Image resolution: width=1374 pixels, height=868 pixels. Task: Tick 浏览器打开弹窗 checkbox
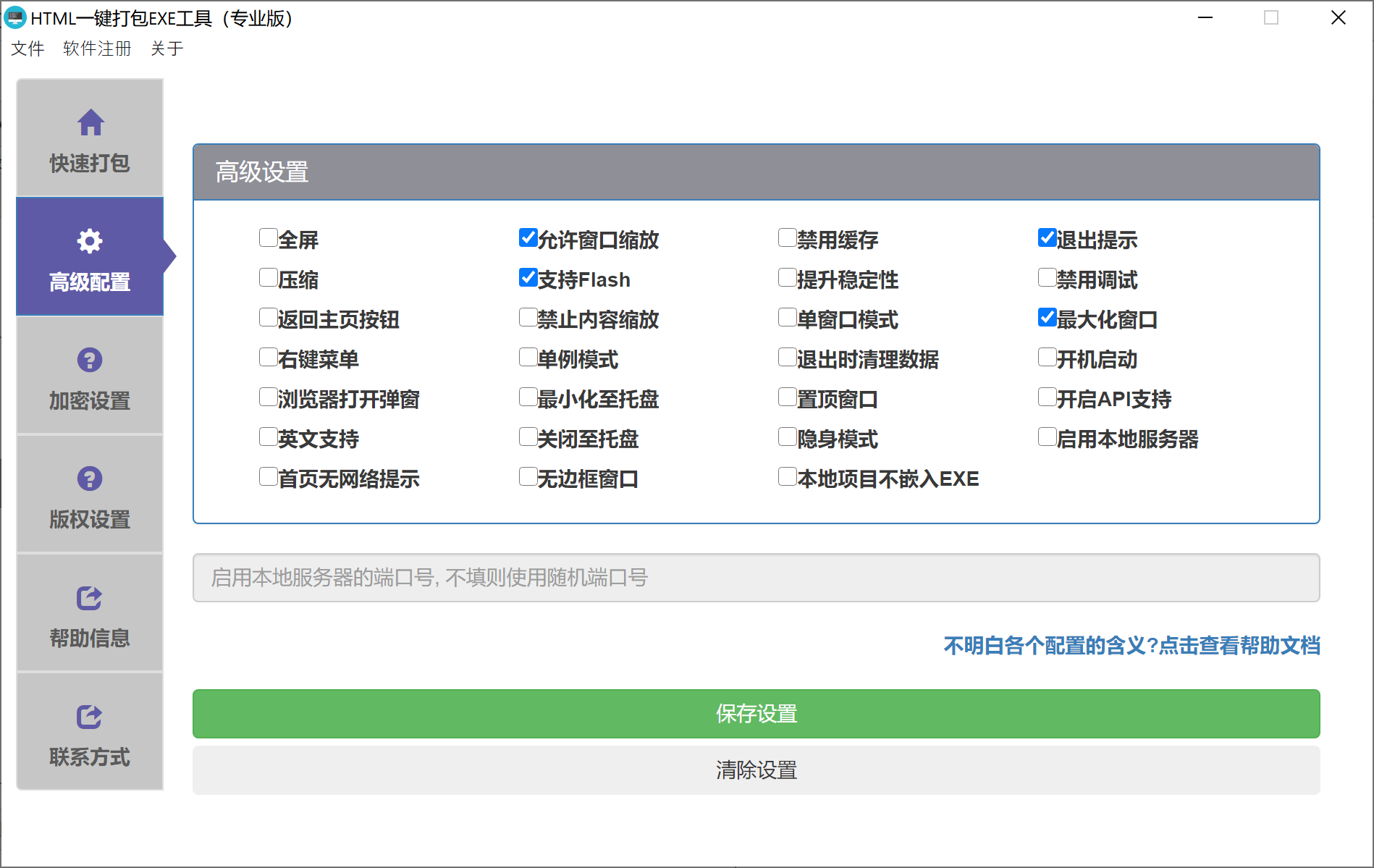(269, 397)
